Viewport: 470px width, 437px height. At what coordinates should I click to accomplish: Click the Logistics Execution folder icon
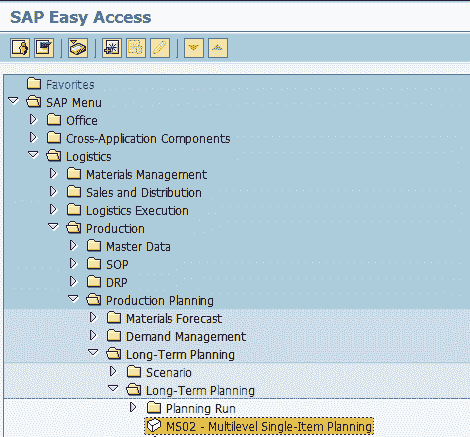point(74,209)
